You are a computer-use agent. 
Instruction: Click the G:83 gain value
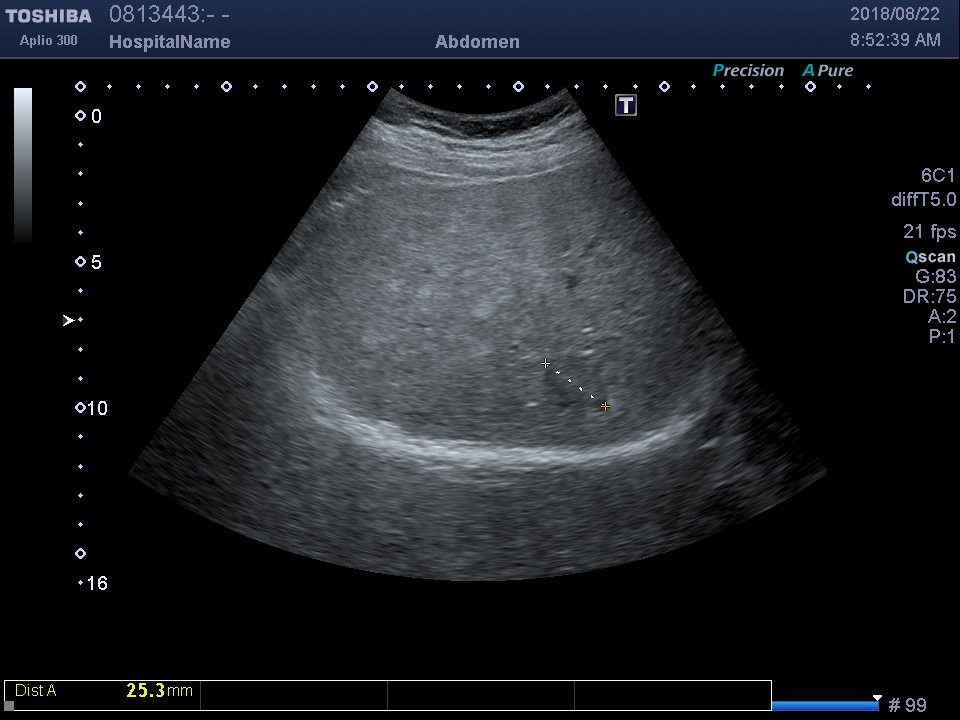click(935, 277)
